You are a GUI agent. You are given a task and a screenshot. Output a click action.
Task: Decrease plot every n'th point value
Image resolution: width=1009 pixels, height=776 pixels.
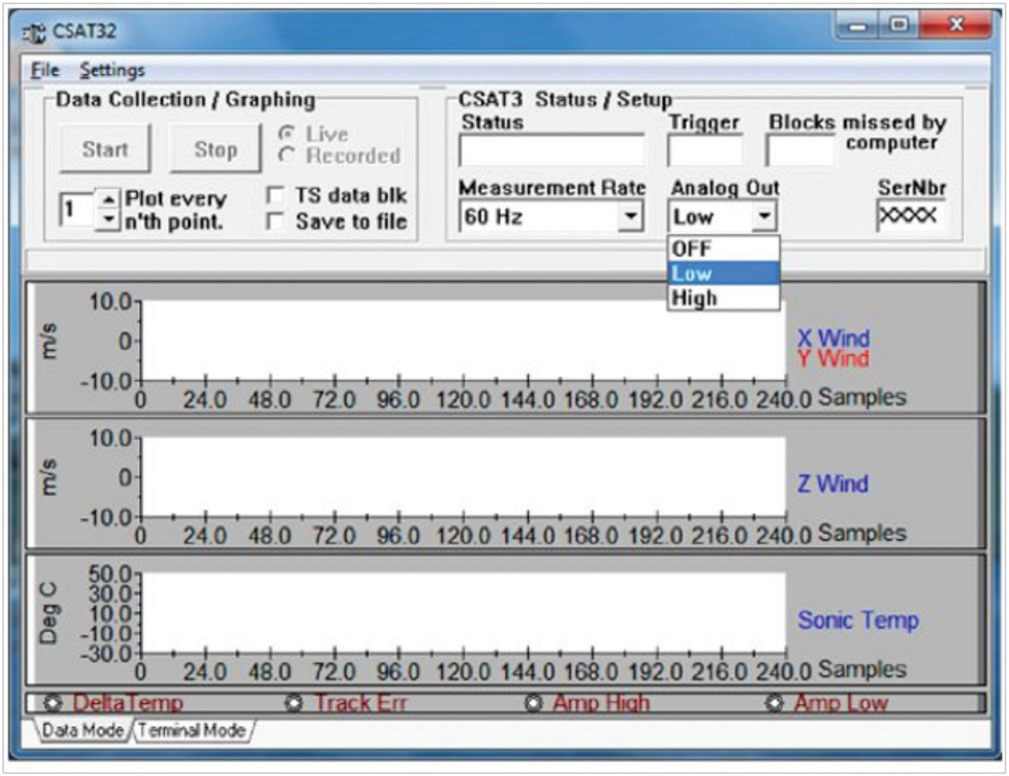(x=108, y=219)
